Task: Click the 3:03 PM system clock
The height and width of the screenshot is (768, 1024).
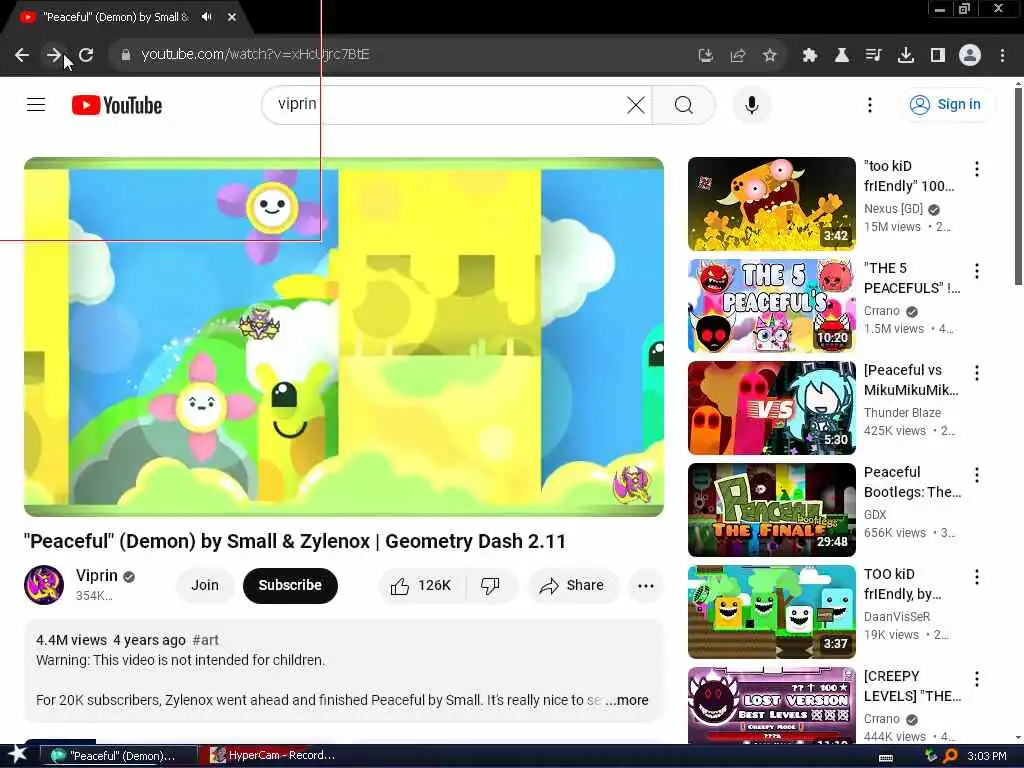Action: tap(987, 756)
